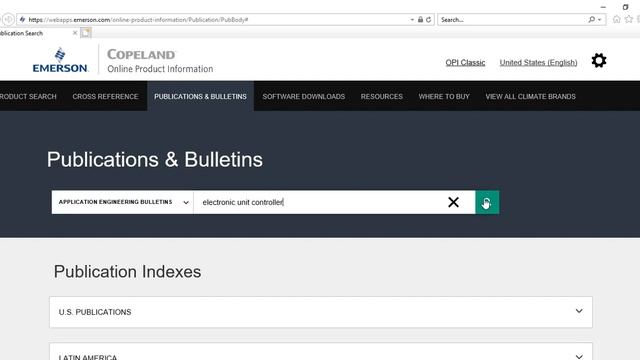
Task: Click the Publication Indexes heading
Action: click(x=127, y=272)
